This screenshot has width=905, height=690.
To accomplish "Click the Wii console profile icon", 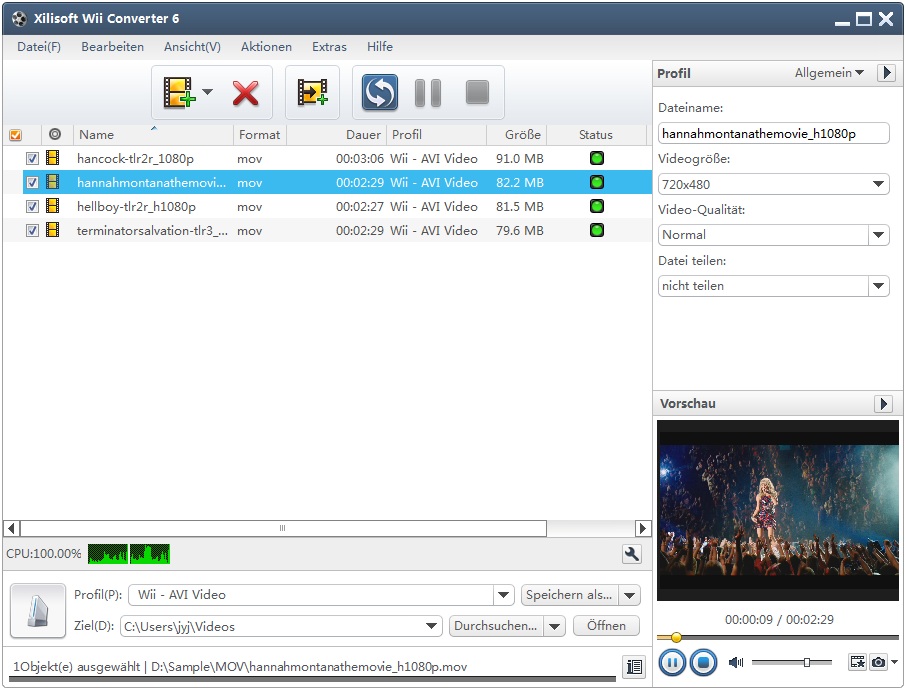I will click(x=38, y=611).
